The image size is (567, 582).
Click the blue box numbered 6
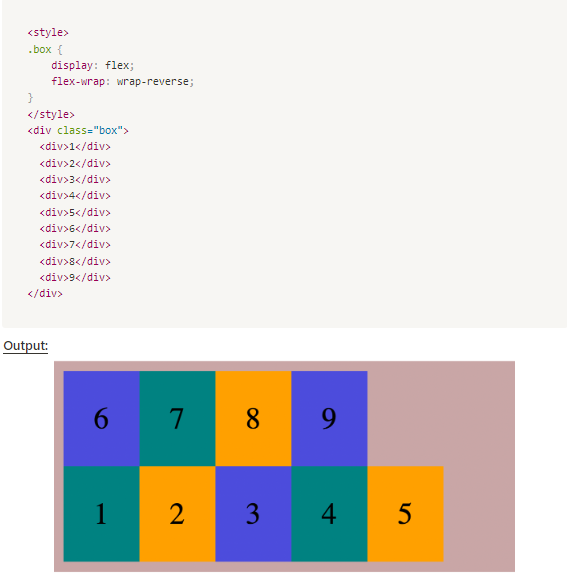click(101, 418)
